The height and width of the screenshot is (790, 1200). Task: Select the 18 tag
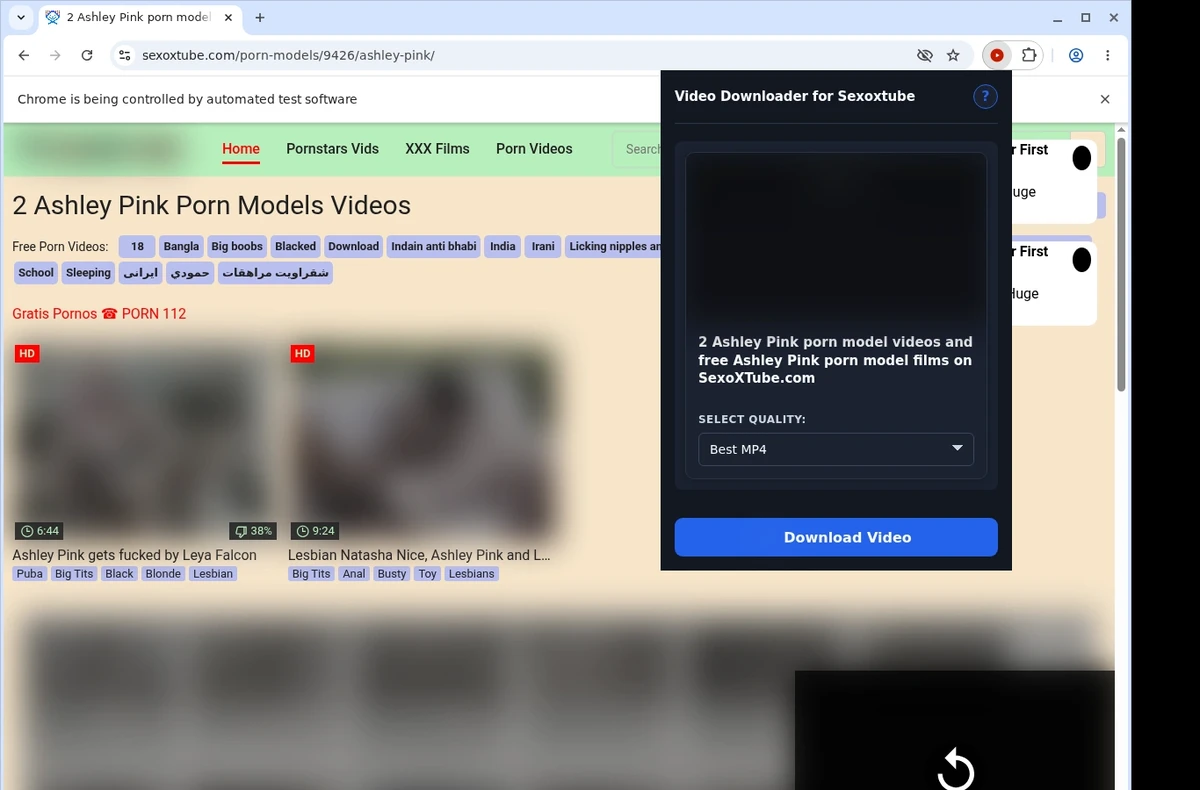[137, 246]
